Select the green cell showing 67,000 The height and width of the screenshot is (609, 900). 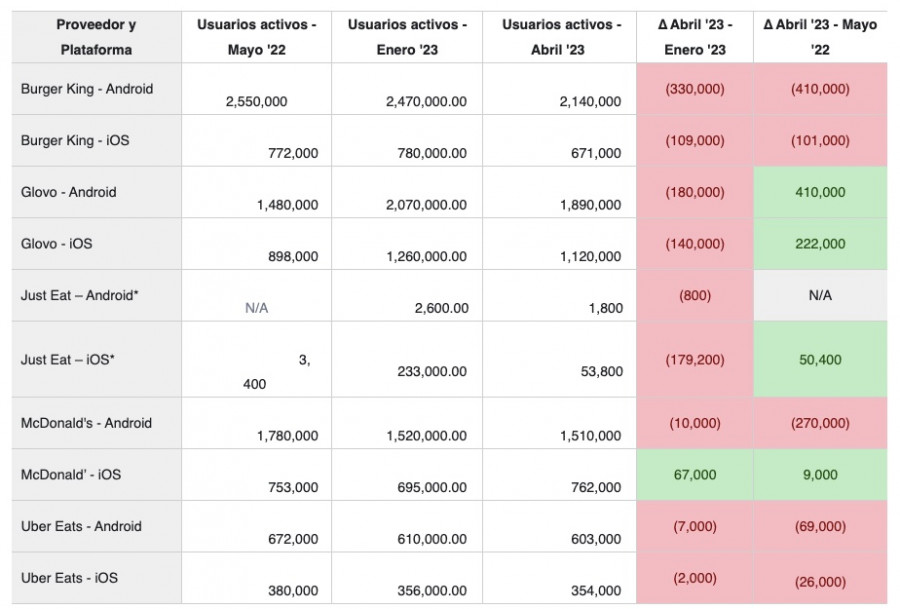point(695,475)
